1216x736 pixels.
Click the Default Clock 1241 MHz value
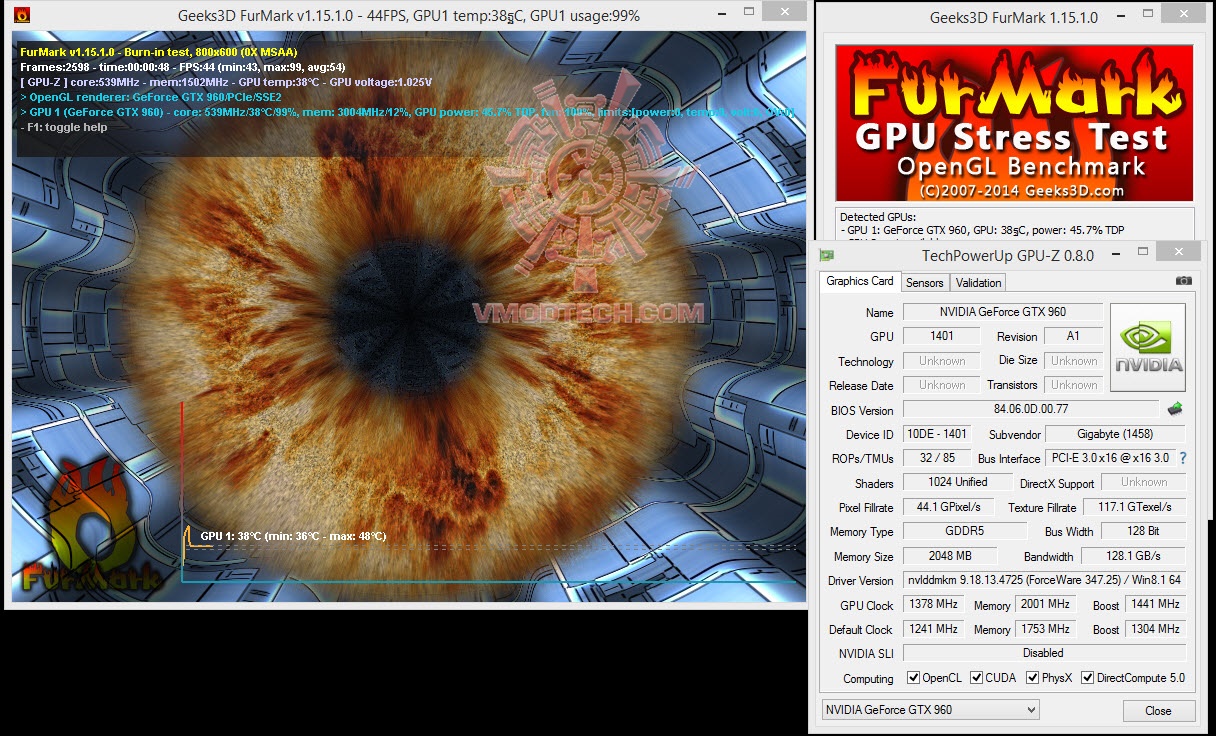(933, 629)
